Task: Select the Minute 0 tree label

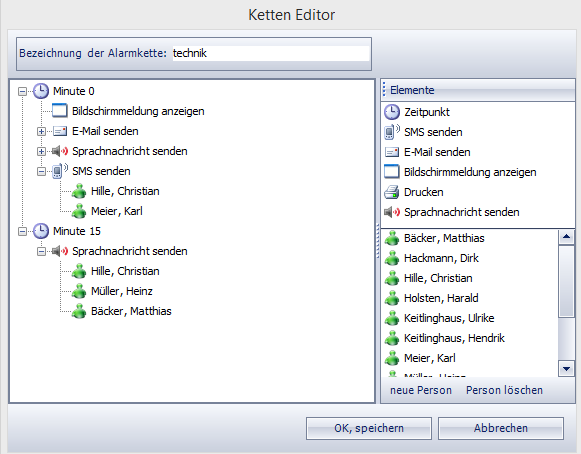Action: click(73, 91)
